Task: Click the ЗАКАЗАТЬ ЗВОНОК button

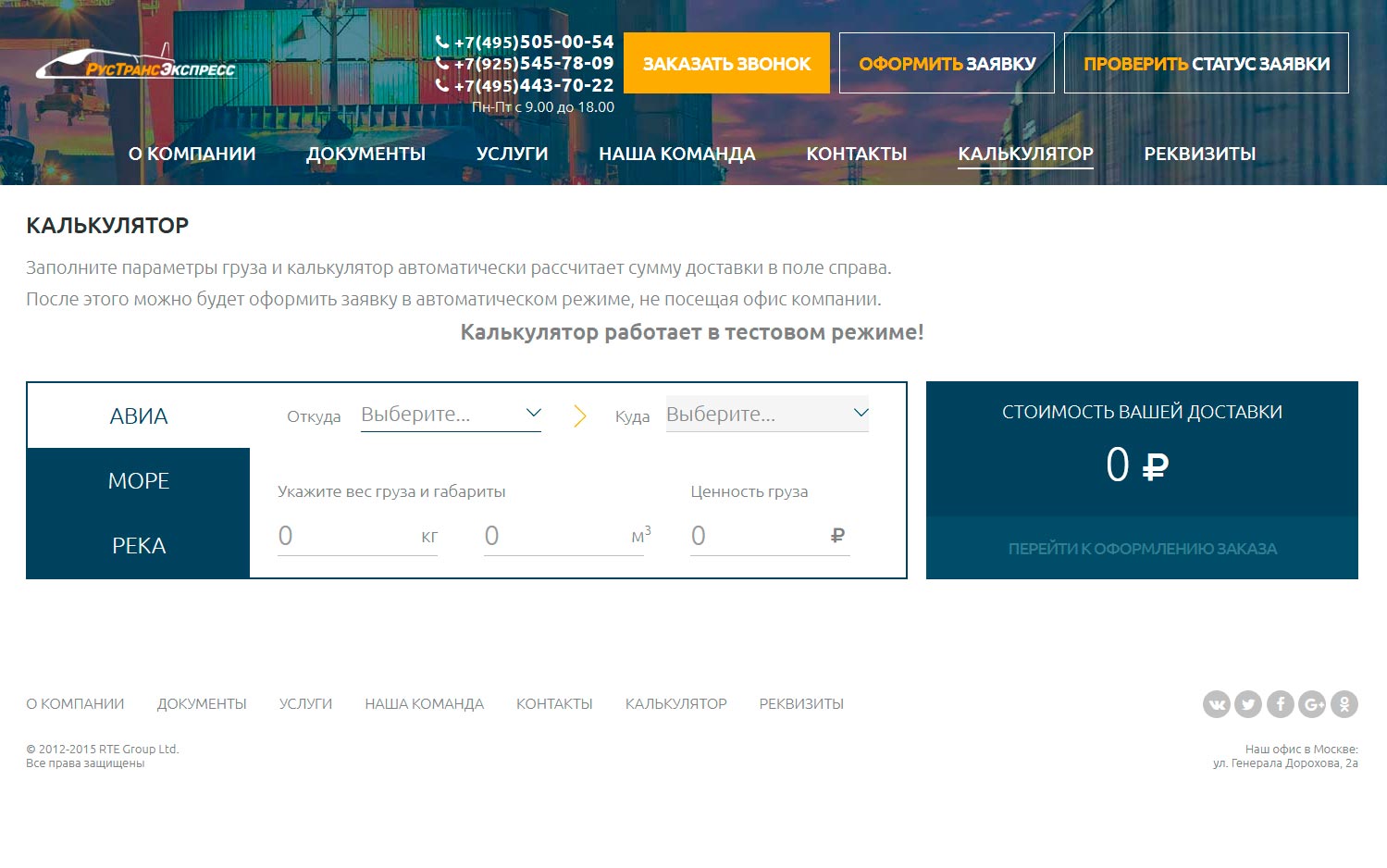Action: [x=726, y=63]
